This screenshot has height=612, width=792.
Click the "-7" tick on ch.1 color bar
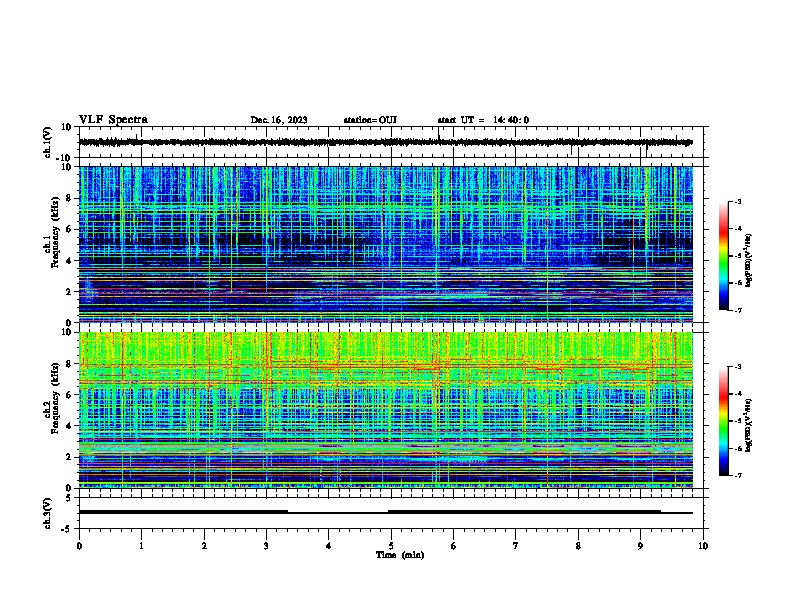[737, 310]
